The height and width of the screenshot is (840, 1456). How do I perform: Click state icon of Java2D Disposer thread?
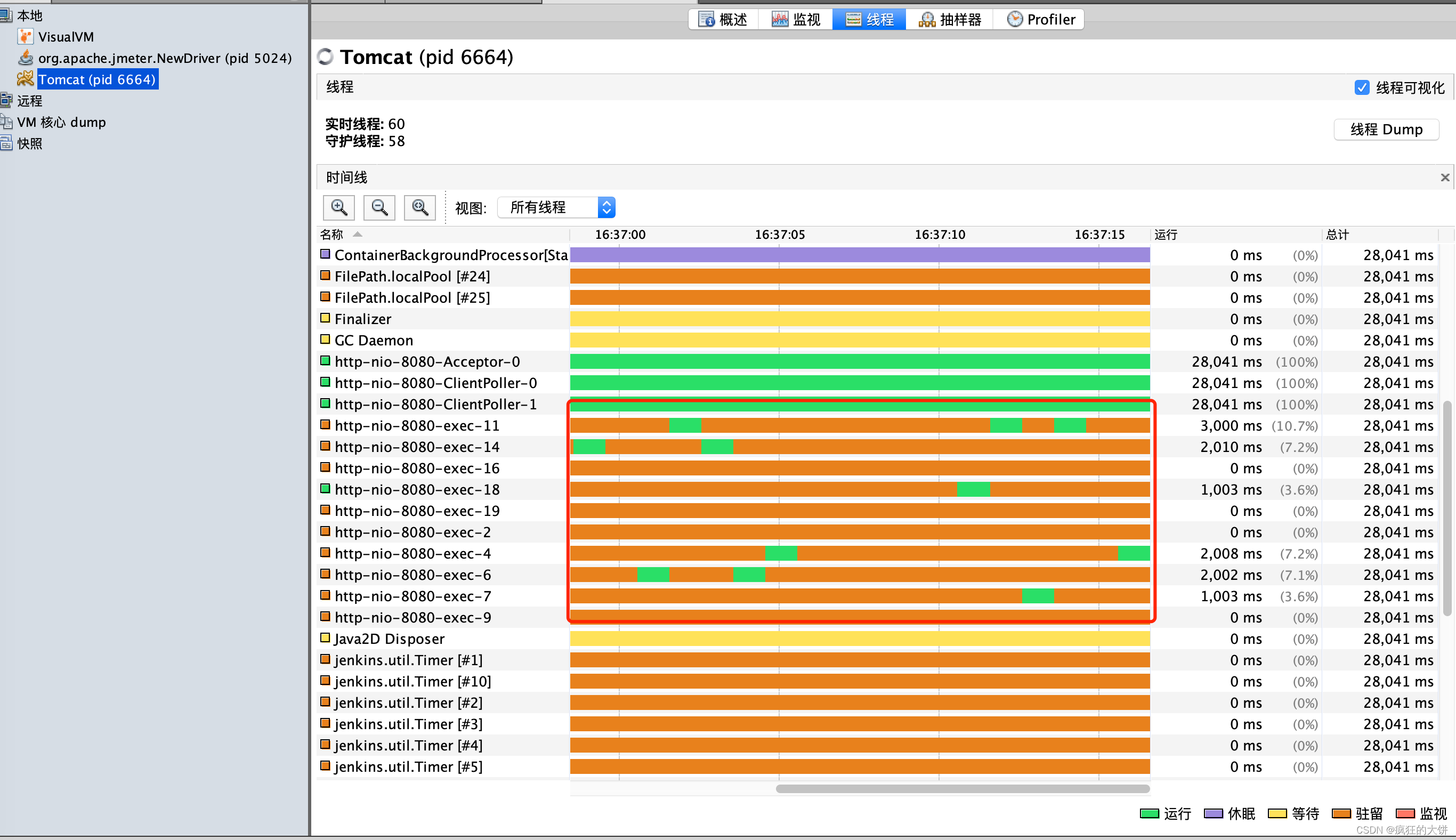coord(325,637)
